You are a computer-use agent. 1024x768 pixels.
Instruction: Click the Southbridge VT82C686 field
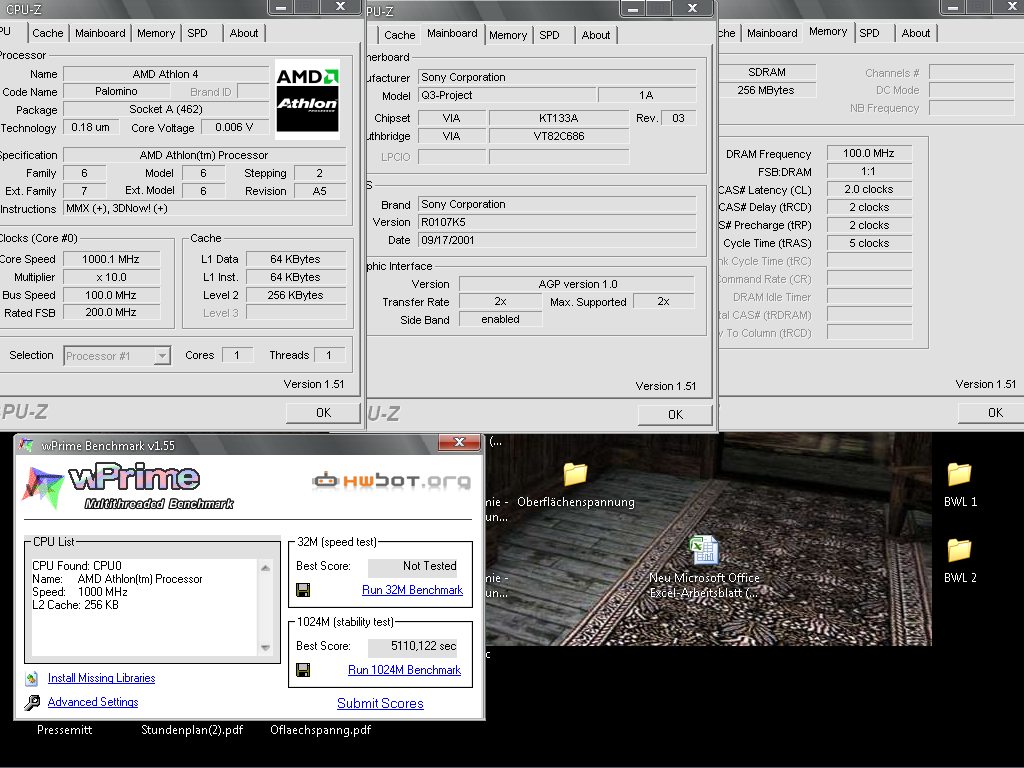[558, 136]
